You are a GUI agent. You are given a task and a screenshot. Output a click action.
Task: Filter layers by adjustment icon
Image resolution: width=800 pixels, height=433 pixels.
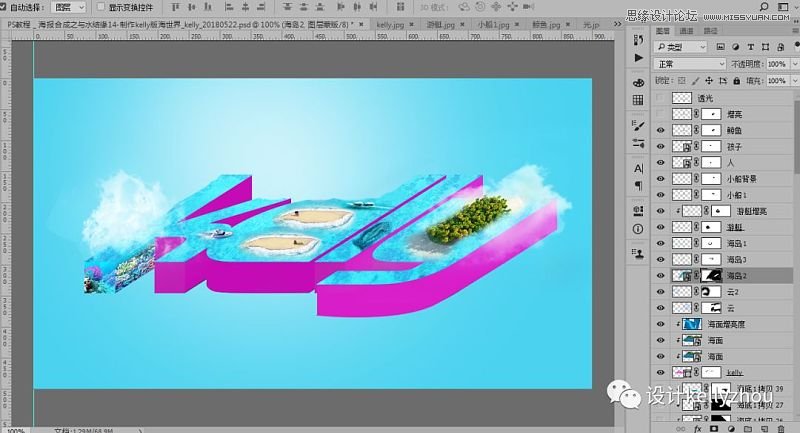735,47
